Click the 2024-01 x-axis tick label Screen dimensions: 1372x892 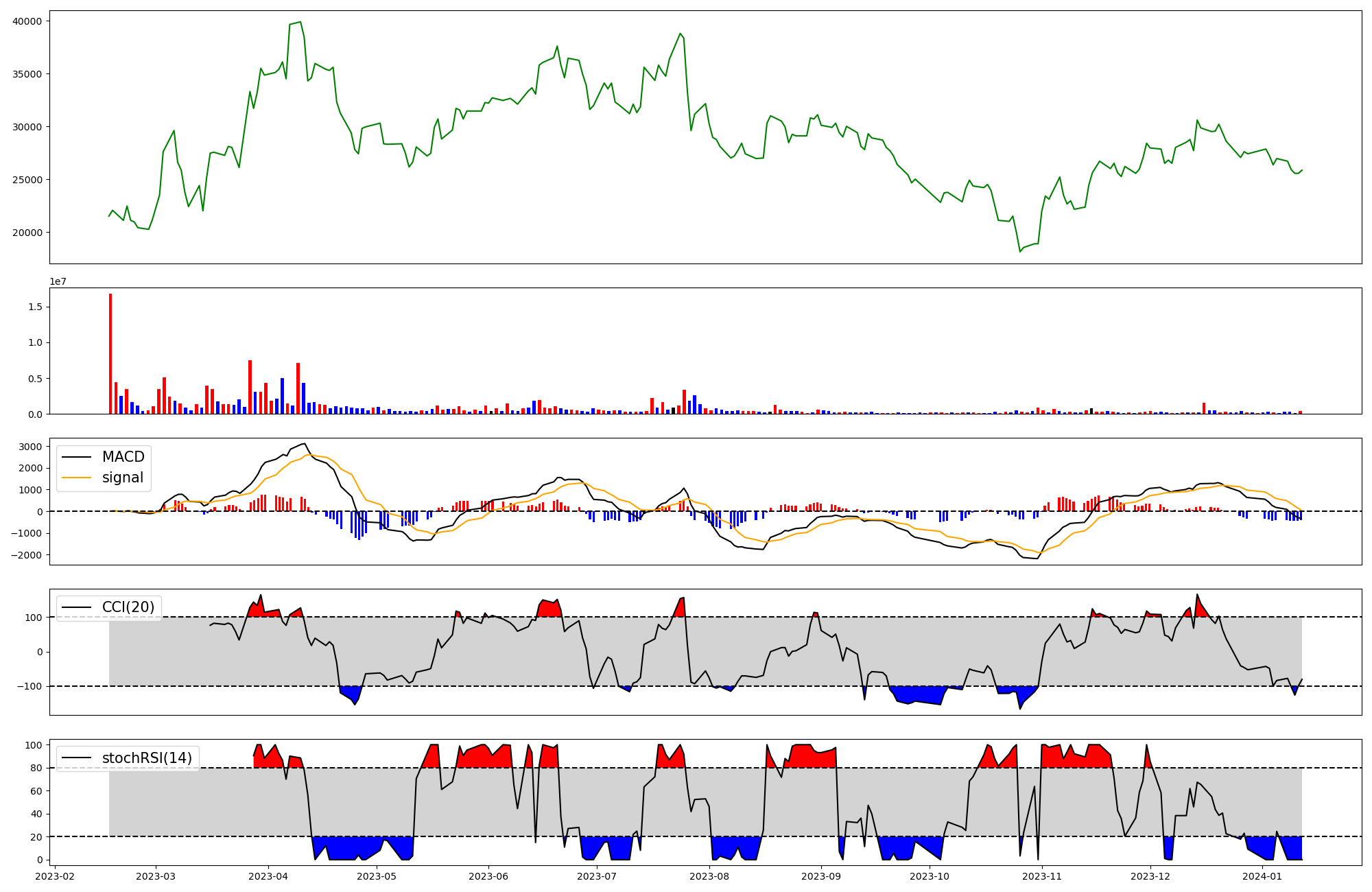(1262, 876)
